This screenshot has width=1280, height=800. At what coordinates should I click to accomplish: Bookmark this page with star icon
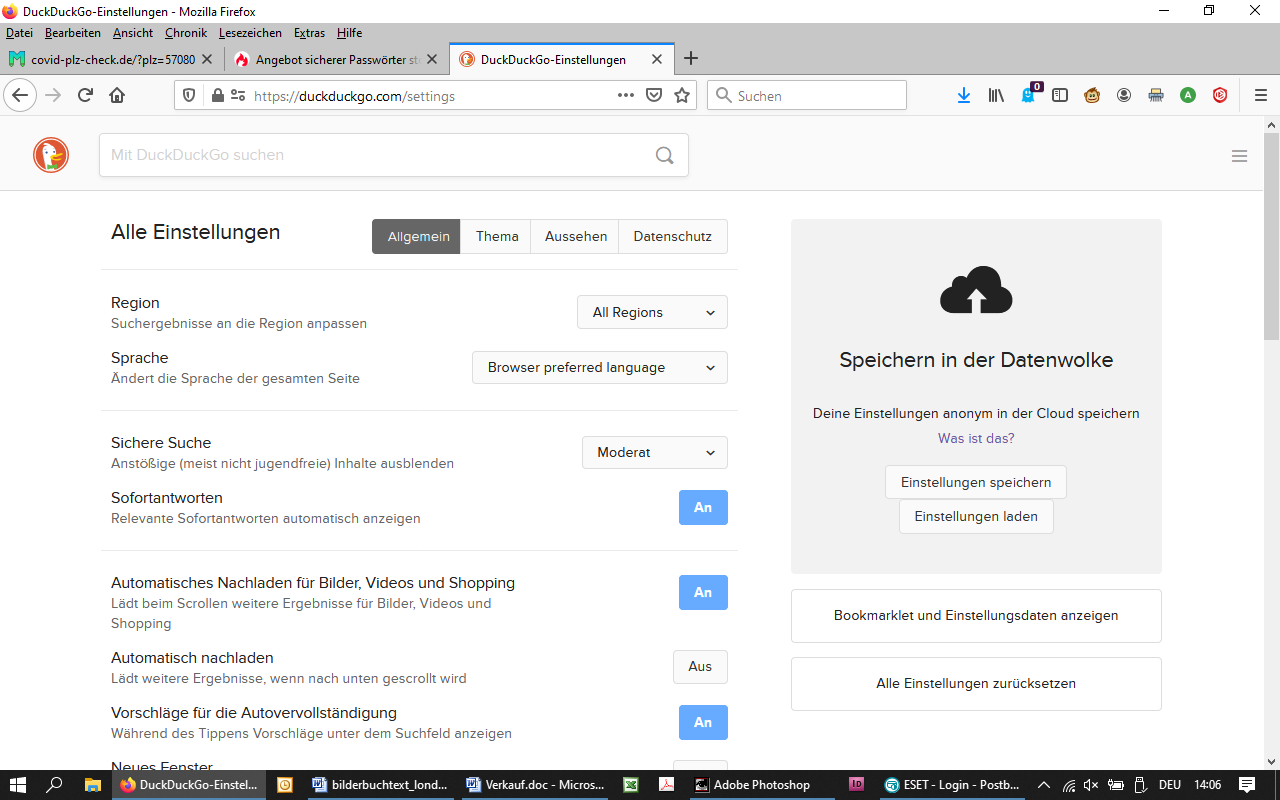pyautogui.click(x=682, y=95)
